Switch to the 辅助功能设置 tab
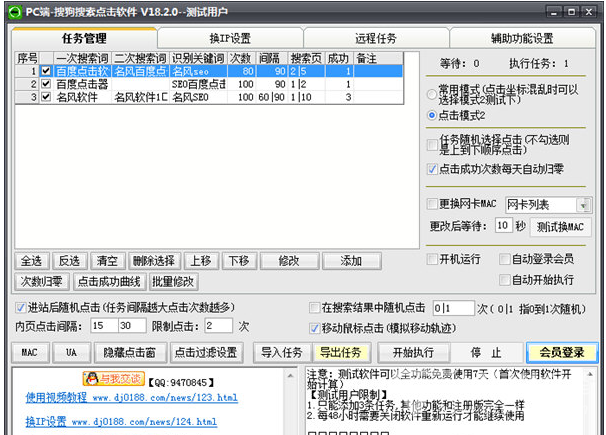Viewport: 606px width, 435px height. 522,38
